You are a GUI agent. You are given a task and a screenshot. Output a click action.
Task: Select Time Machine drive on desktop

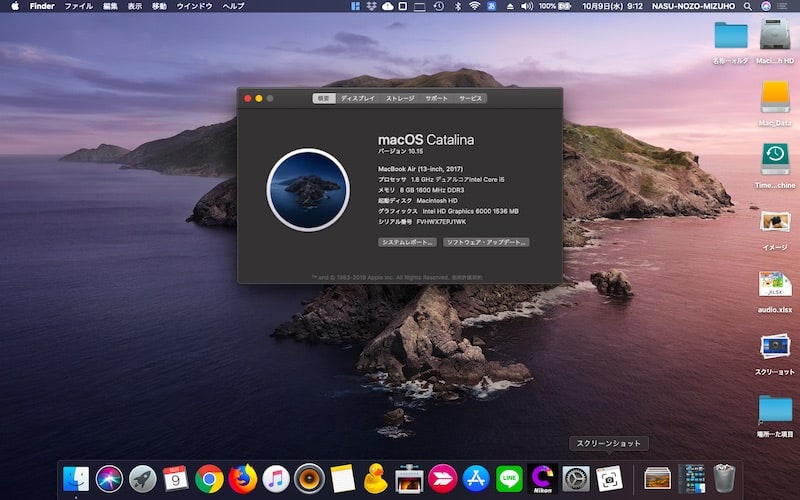click(774, 159)
